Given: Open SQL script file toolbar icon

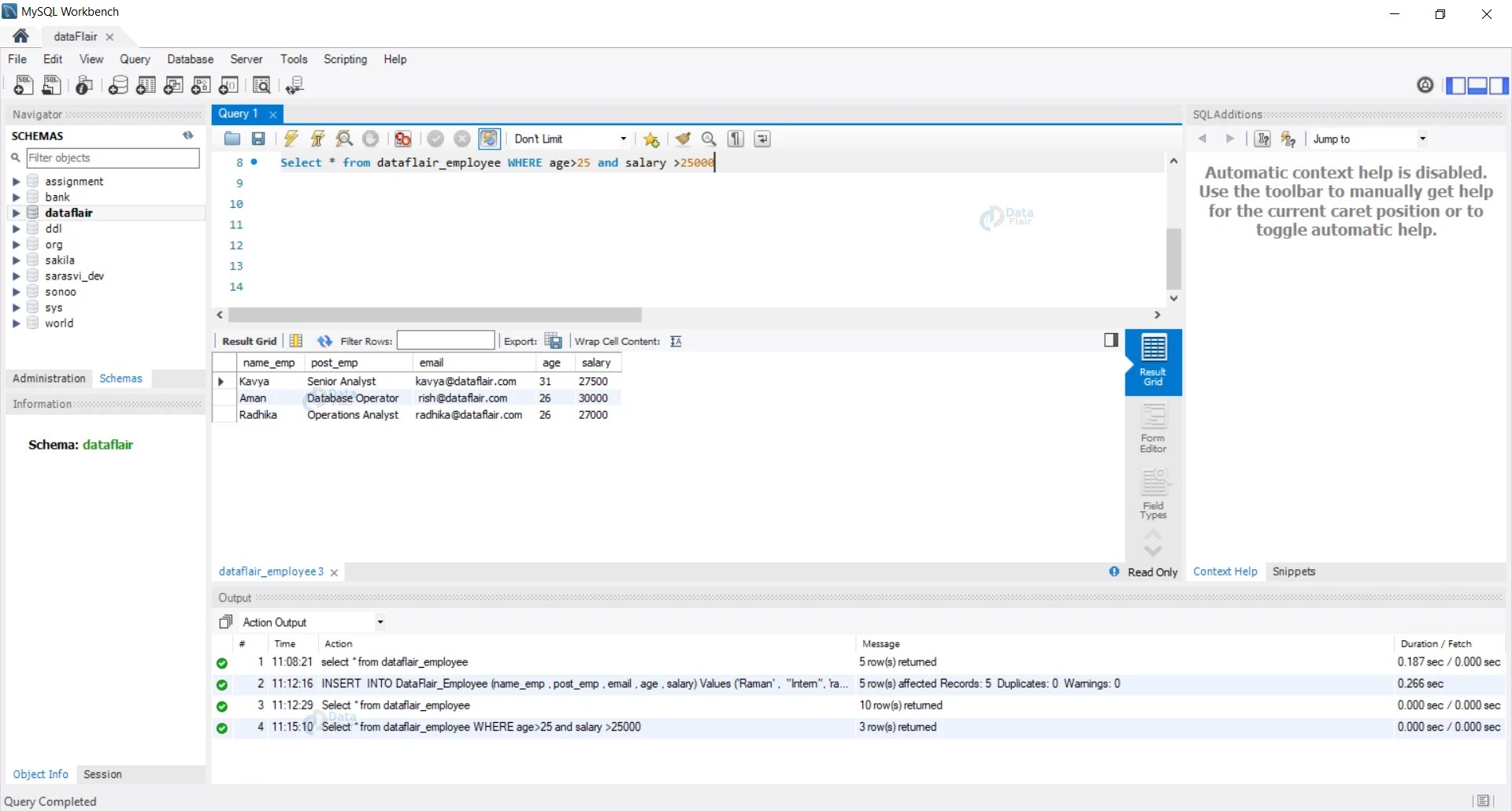Looking at the screenshot, I should coord(52,85).
